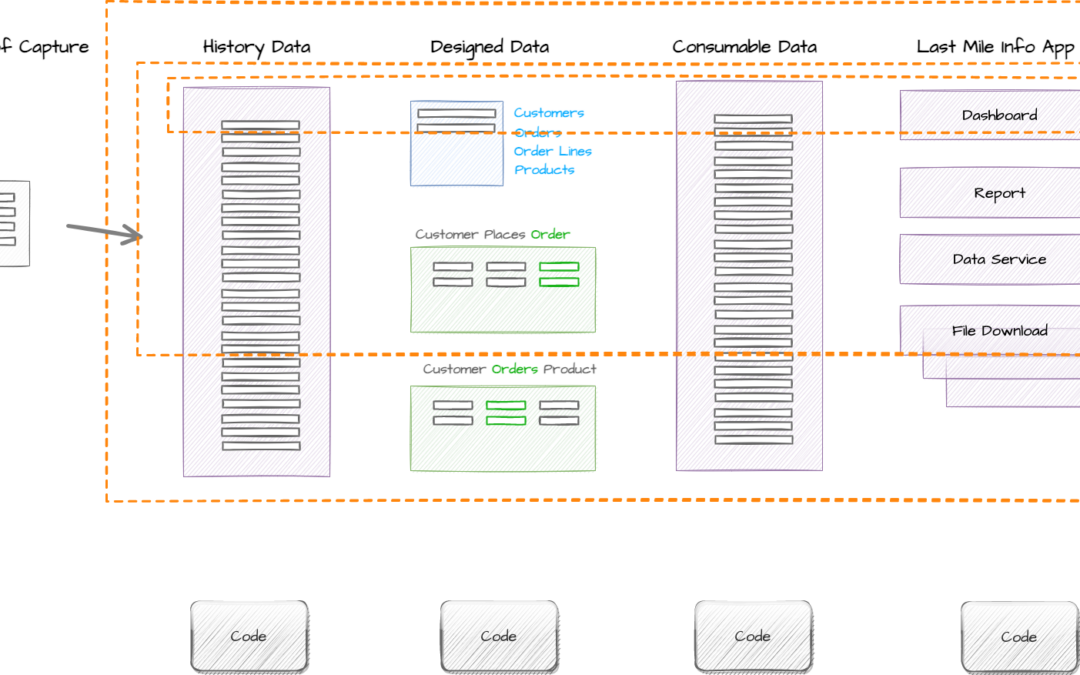Screen dimensions: 1080x675
Task: Click the Last Mile Info App heading
Action: click(x=995, y=47)
